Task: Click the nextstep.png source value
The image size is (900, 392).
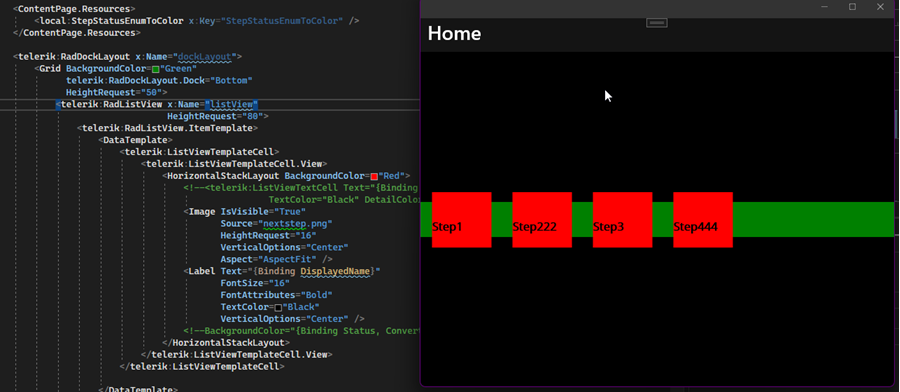Action: click(x=297, y=223)
